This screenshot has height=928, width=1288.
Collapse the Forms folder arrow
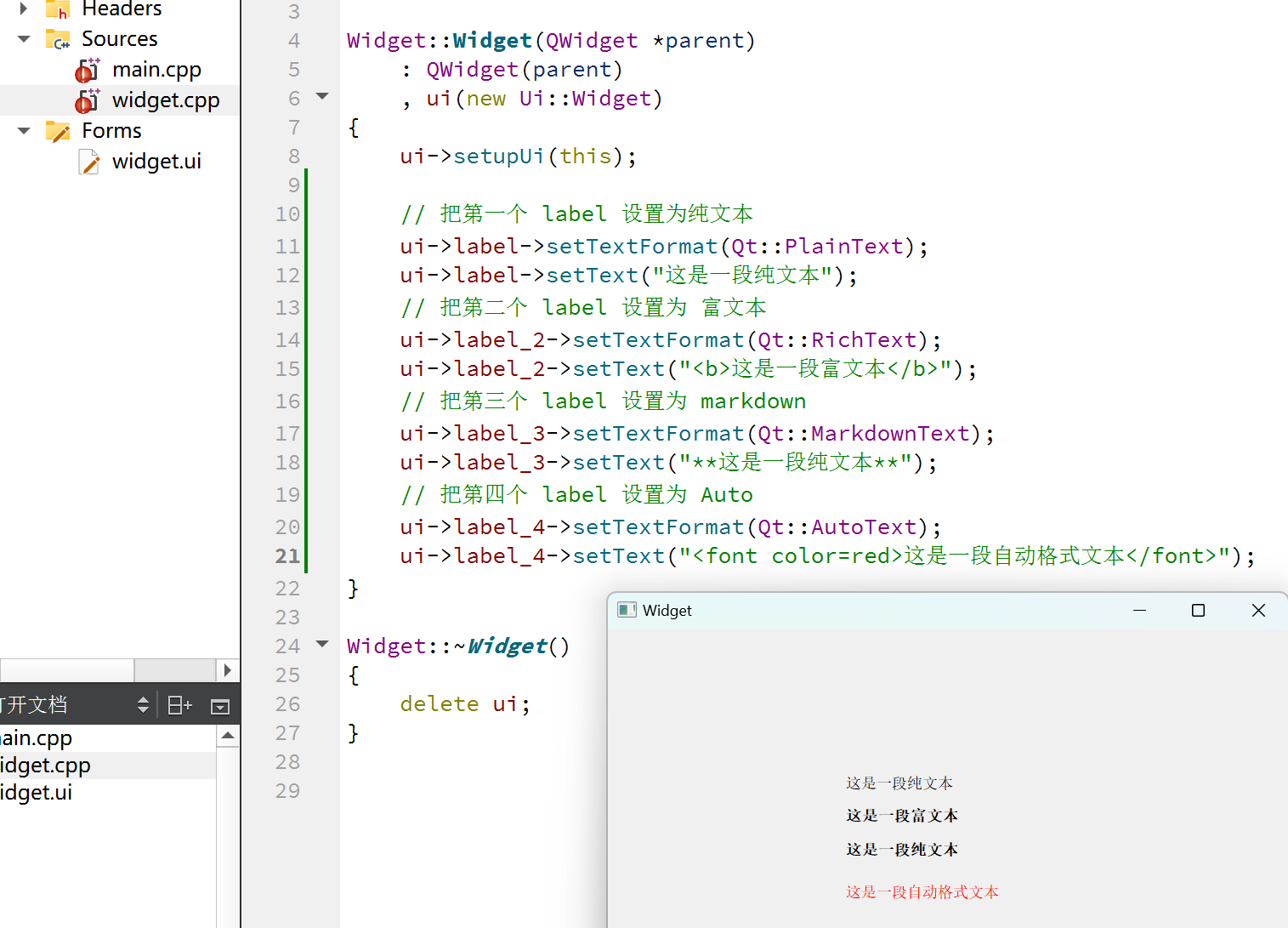(24, 131)
